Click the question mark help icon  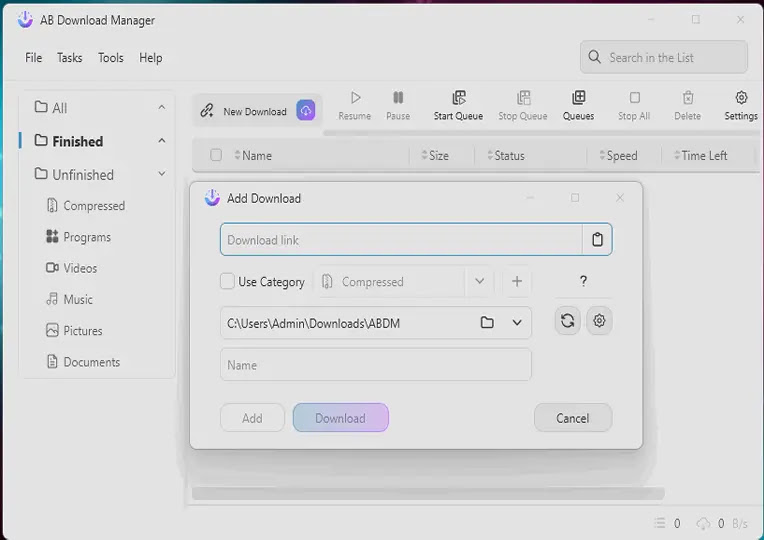pyautogui.click(x=583, y=281)
